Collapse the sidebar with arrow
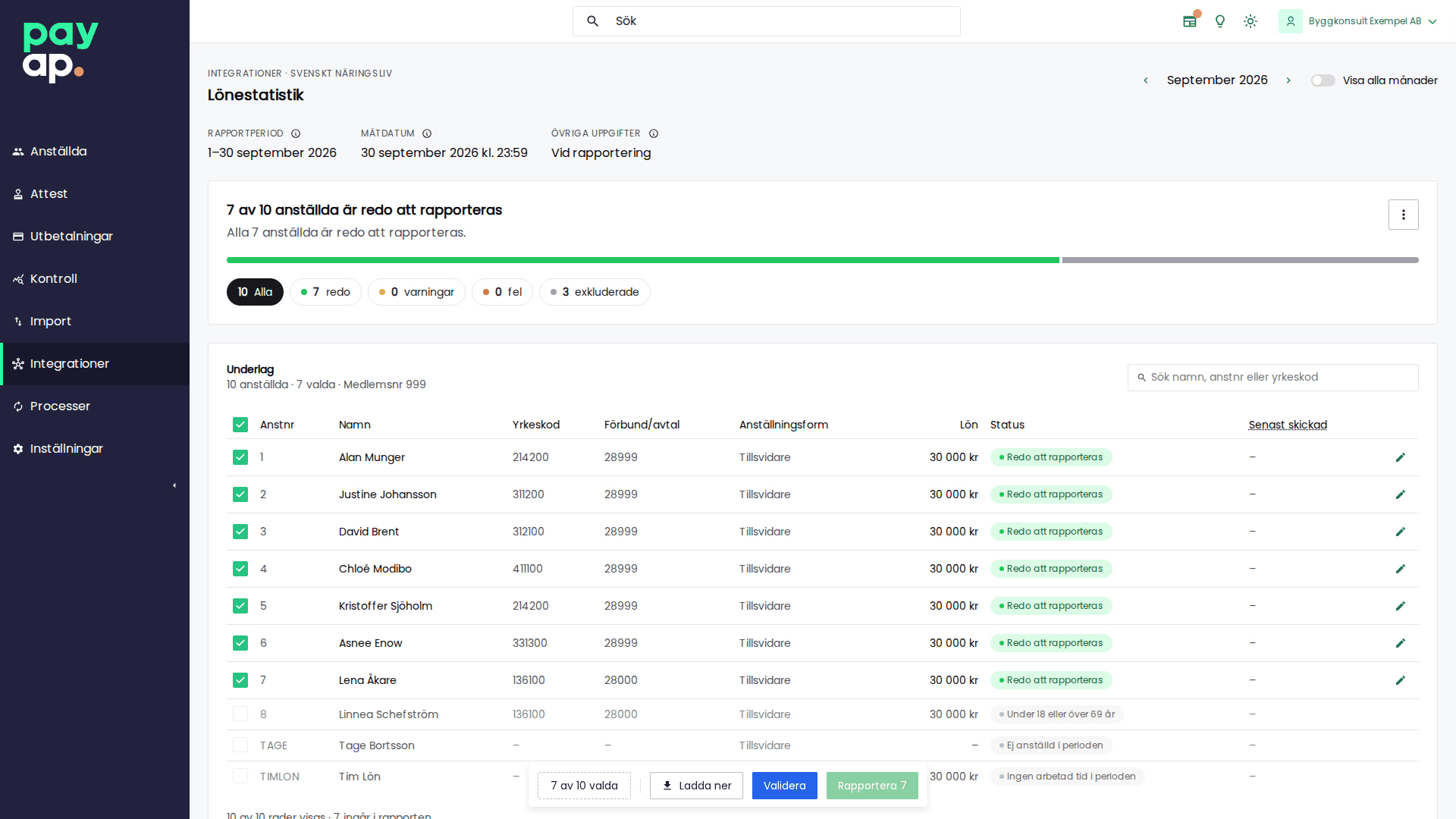 (174, 485)
